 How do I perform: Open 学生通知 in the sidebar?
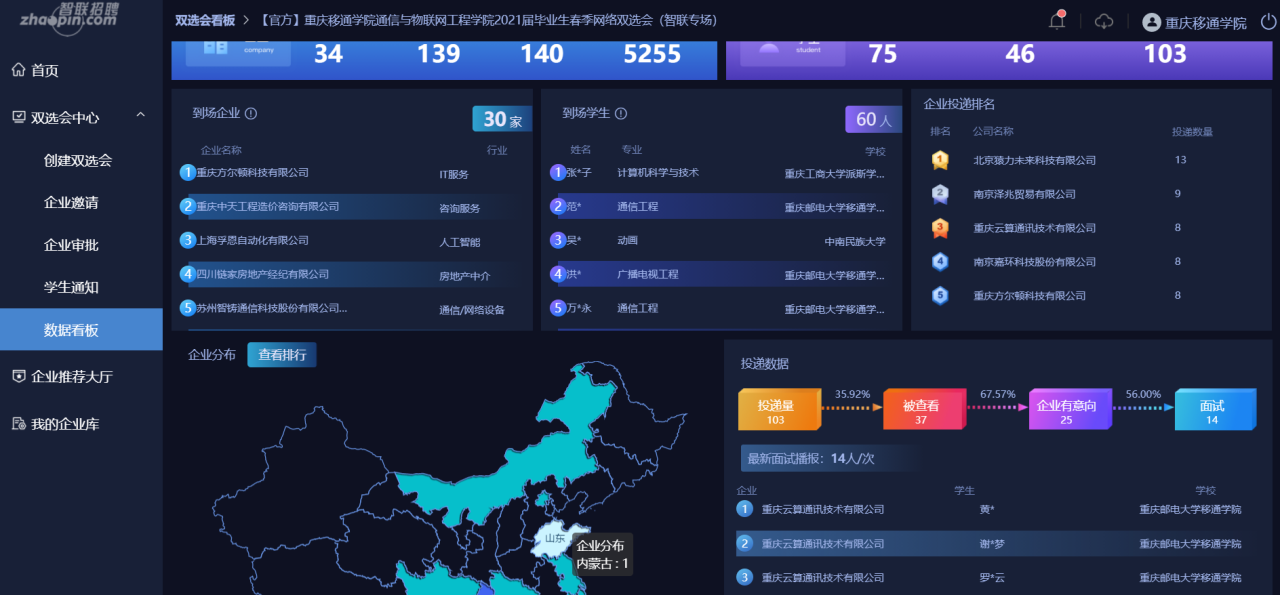71,287
